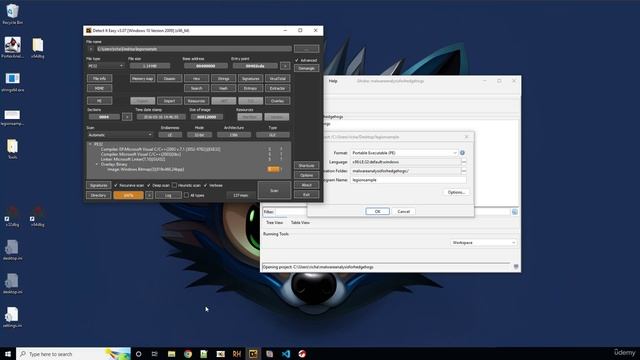Click the Ghidra Filter input field
The width and height of the screenshot is (640, 360).
393,212
